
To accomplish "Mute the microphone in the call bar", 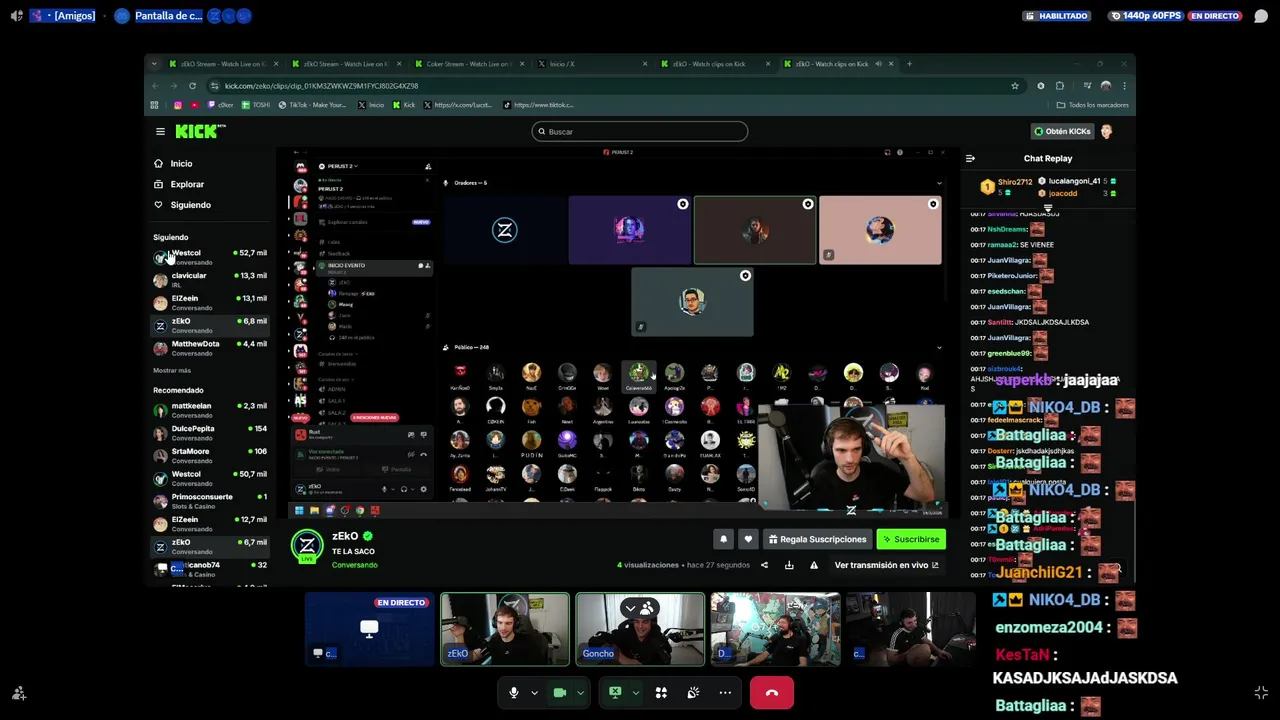I will [x=514, y=692].
